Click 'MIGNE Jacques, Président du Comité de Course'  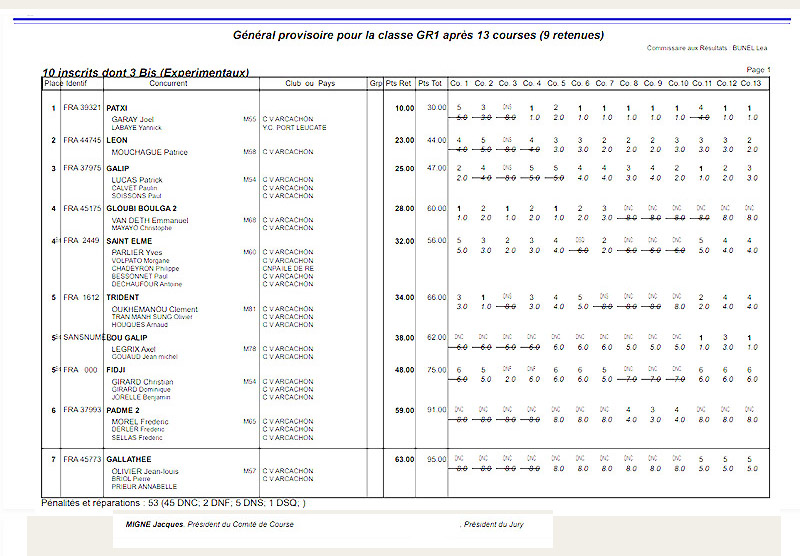coord(209,524)
